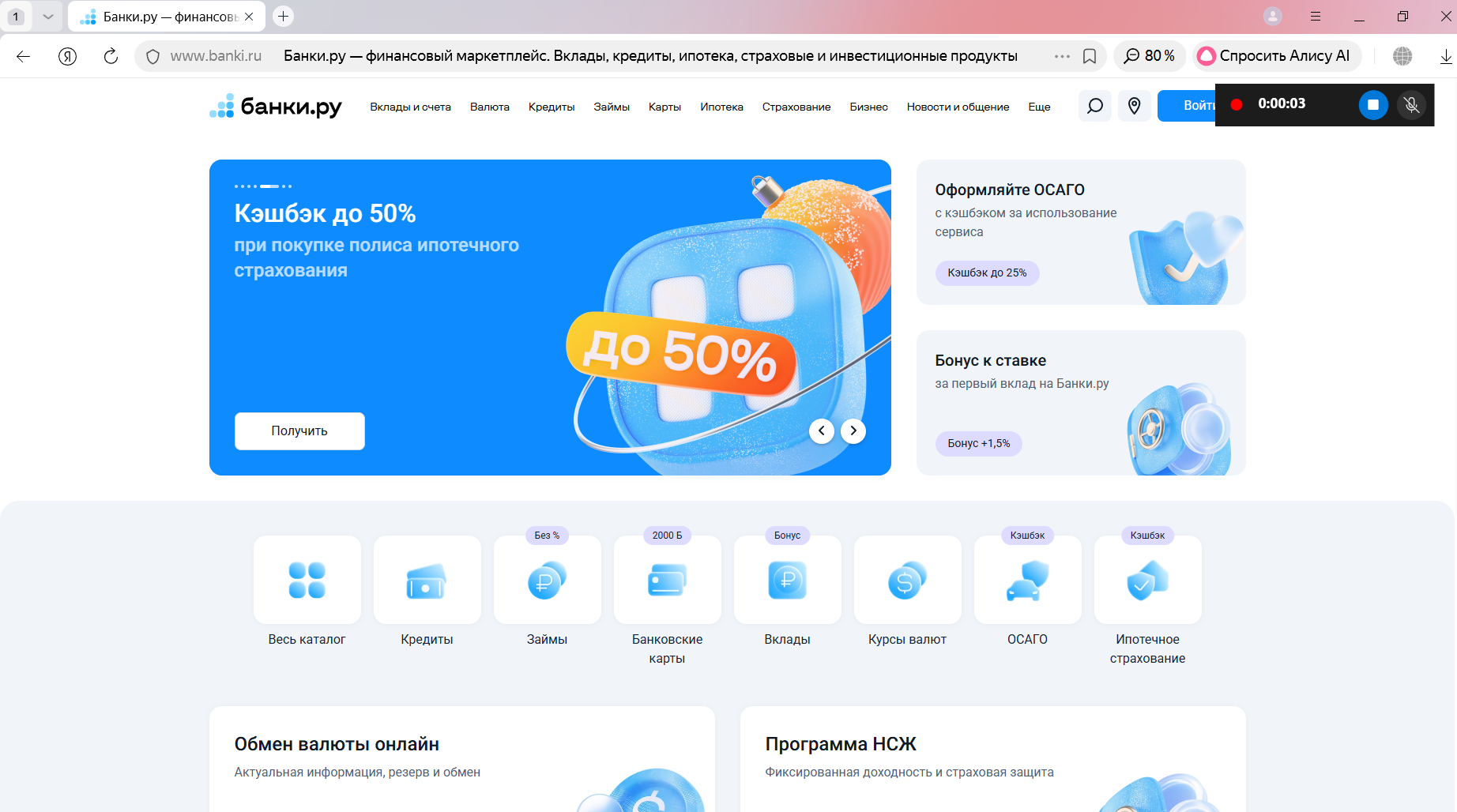Open the location pin city selector
Image resolution: width=1457 pixels, height=812 pixels.
click(x=1134, y=106)
